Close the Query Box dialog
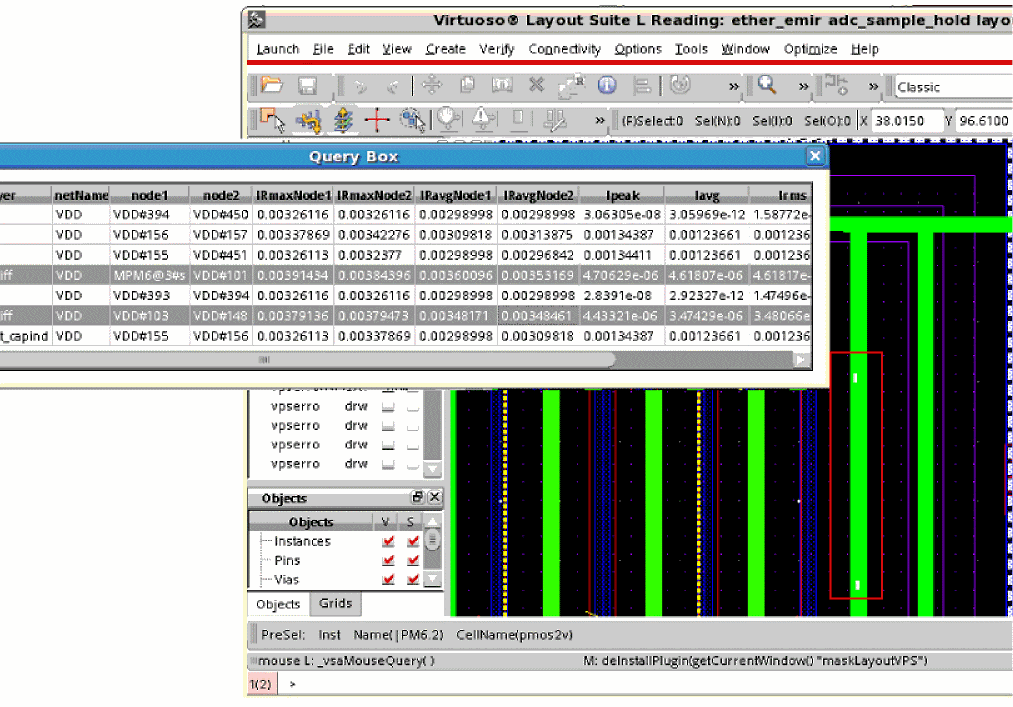Viewport: 1013px width, 707px height. click(x=815, y=156)
